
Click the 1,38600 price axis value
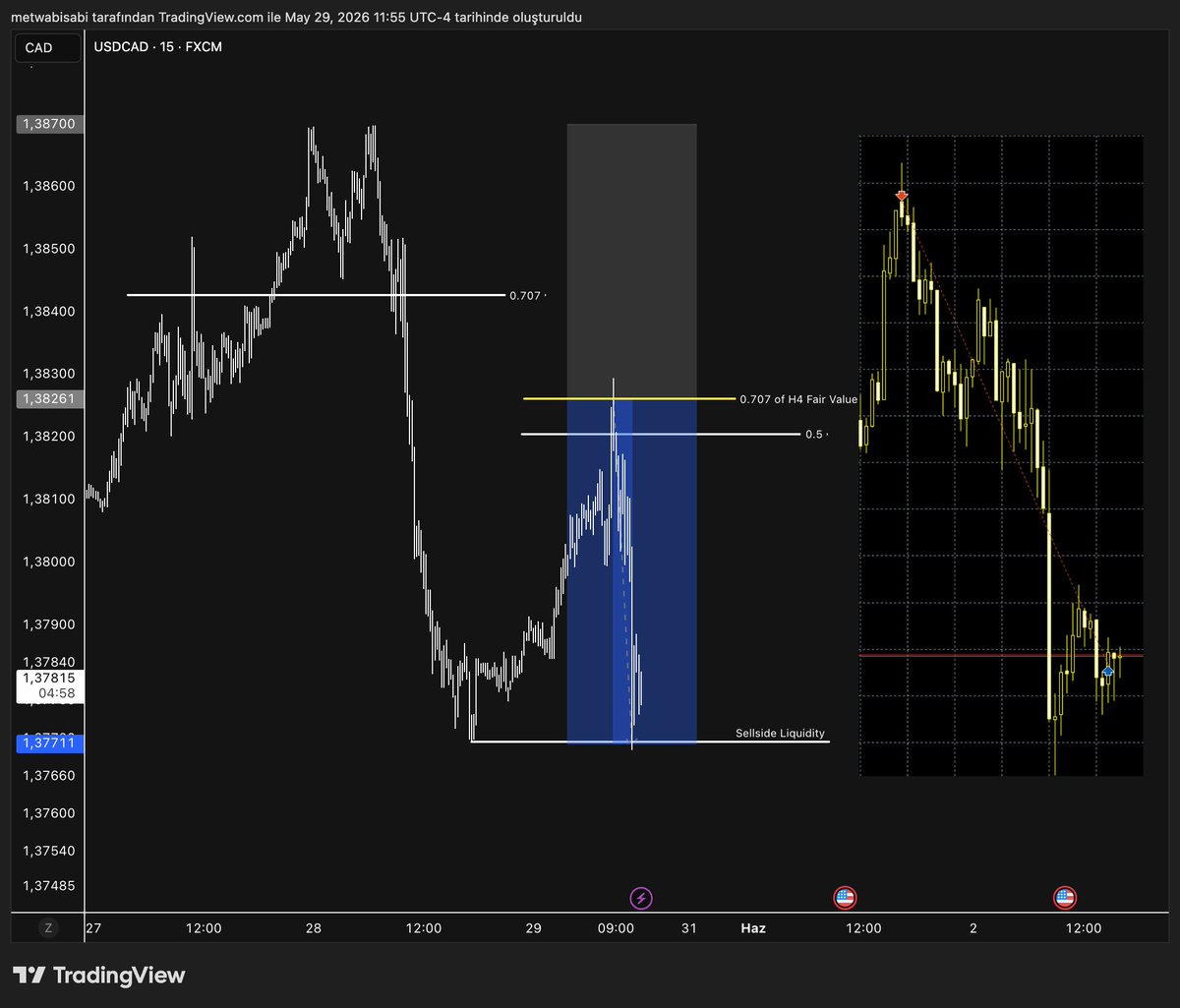click(49, 186)
